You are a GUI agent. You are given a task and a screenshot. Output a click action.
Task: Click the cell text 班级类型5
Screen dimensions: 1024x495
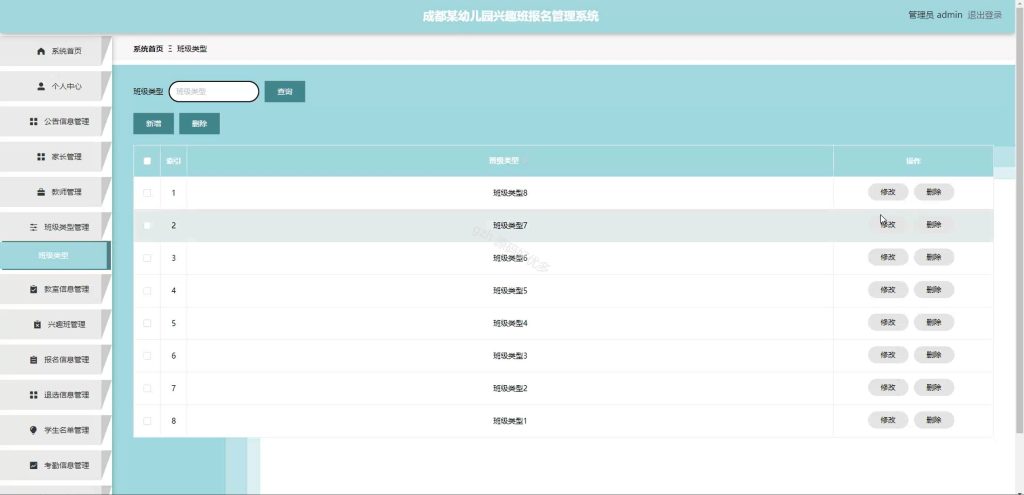coord(510,291)
